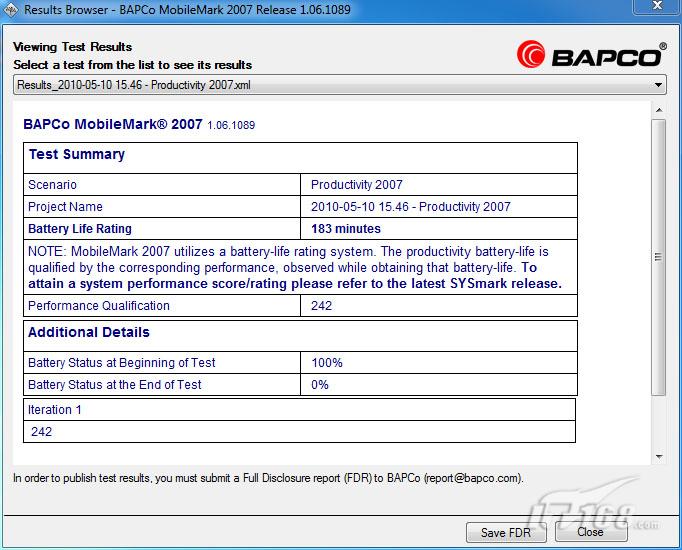Click Performance Qualification value 242

pos(321,306)
